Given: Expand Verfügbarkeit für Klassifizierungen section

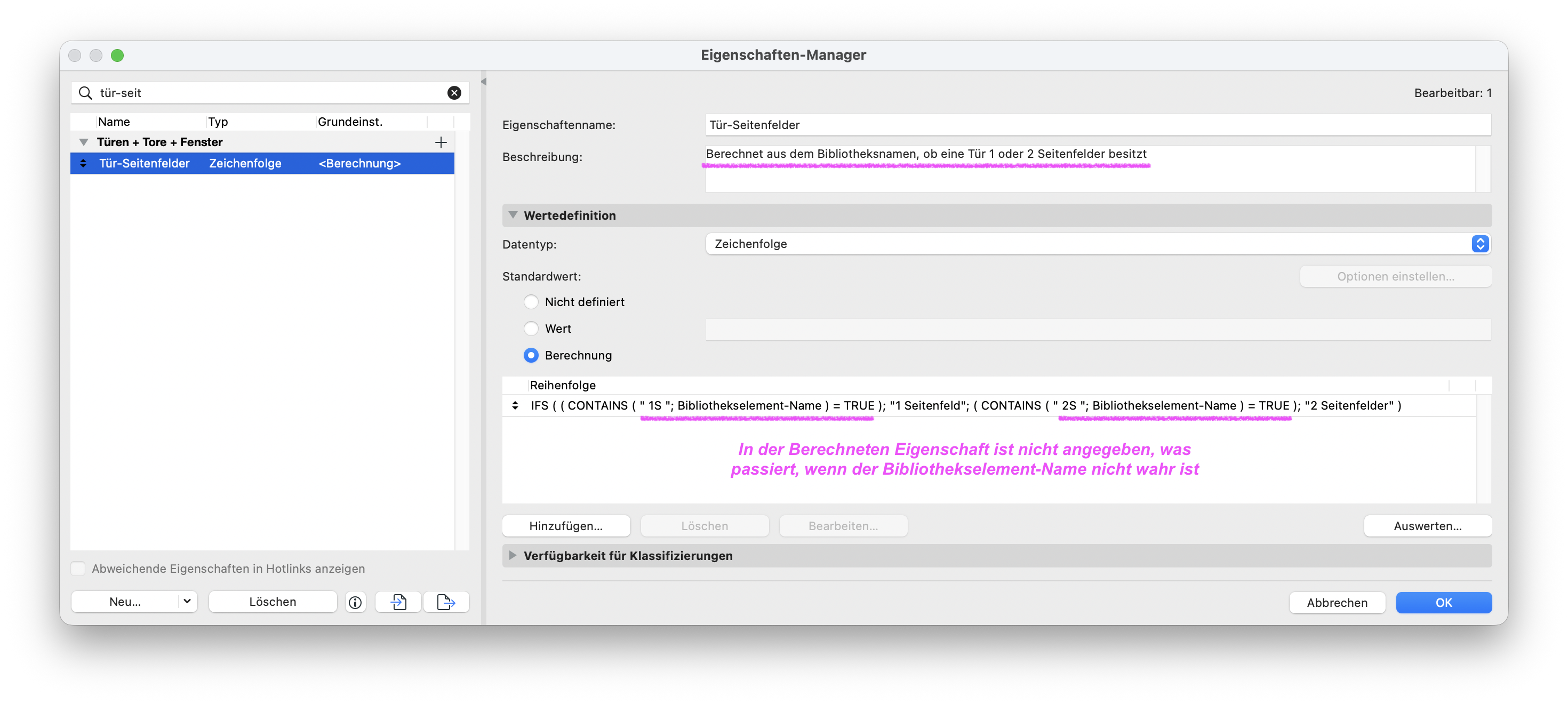Looking at the screenshot, I should pyautogui.click(x=513, y=556).
